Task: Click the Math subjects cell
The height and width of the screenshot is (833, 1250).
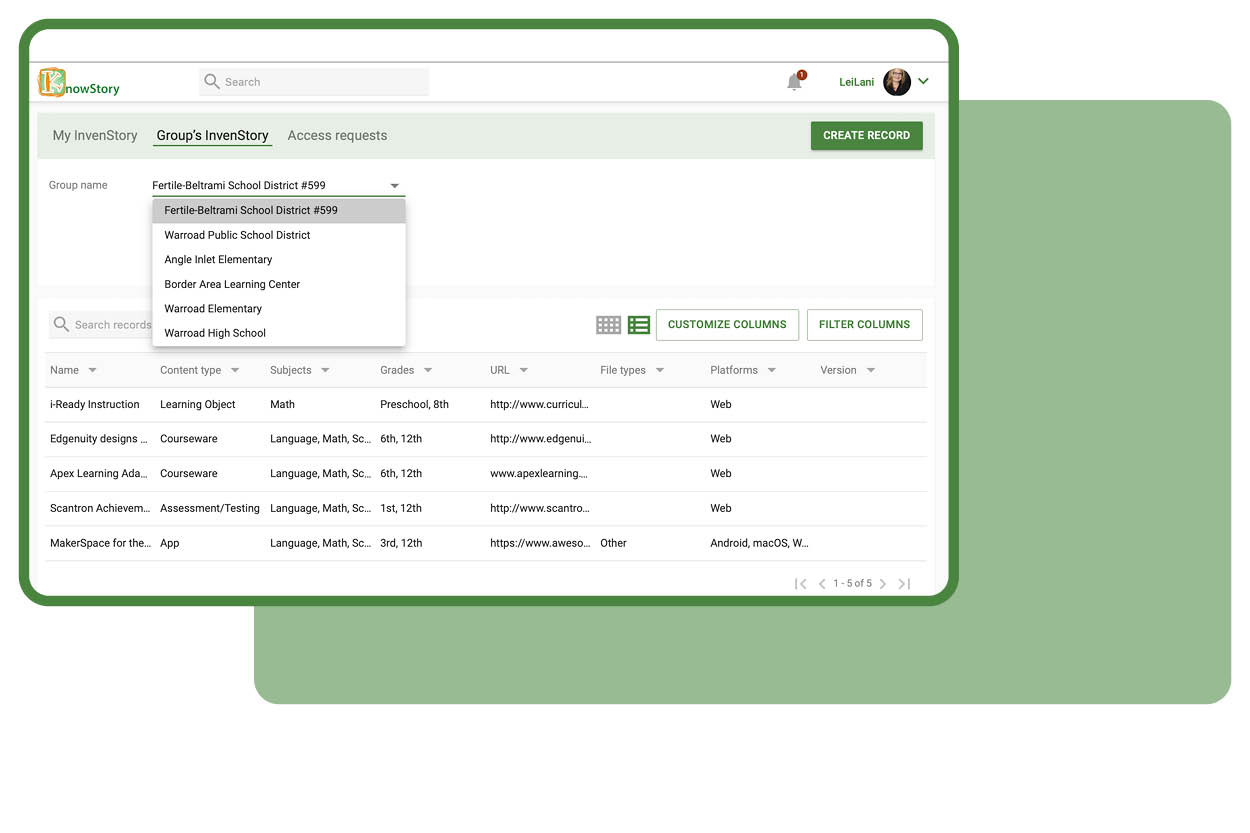Action: (282, 404)
